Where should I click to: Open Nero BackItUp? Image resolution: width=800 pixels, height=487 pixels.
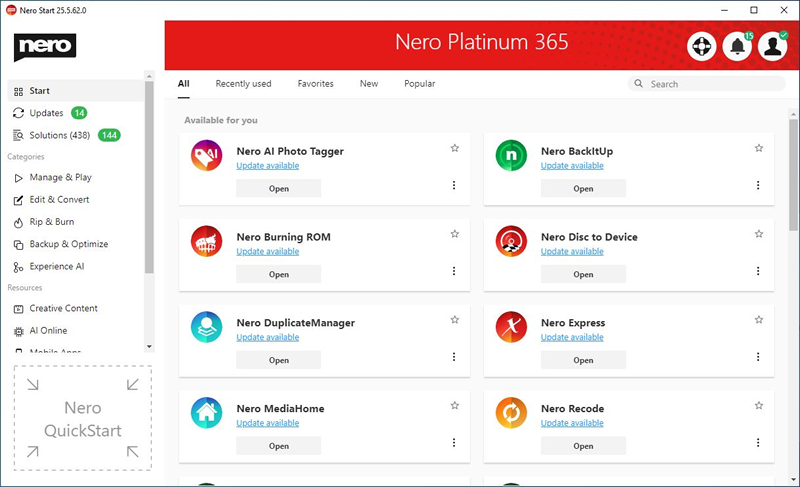583,188
